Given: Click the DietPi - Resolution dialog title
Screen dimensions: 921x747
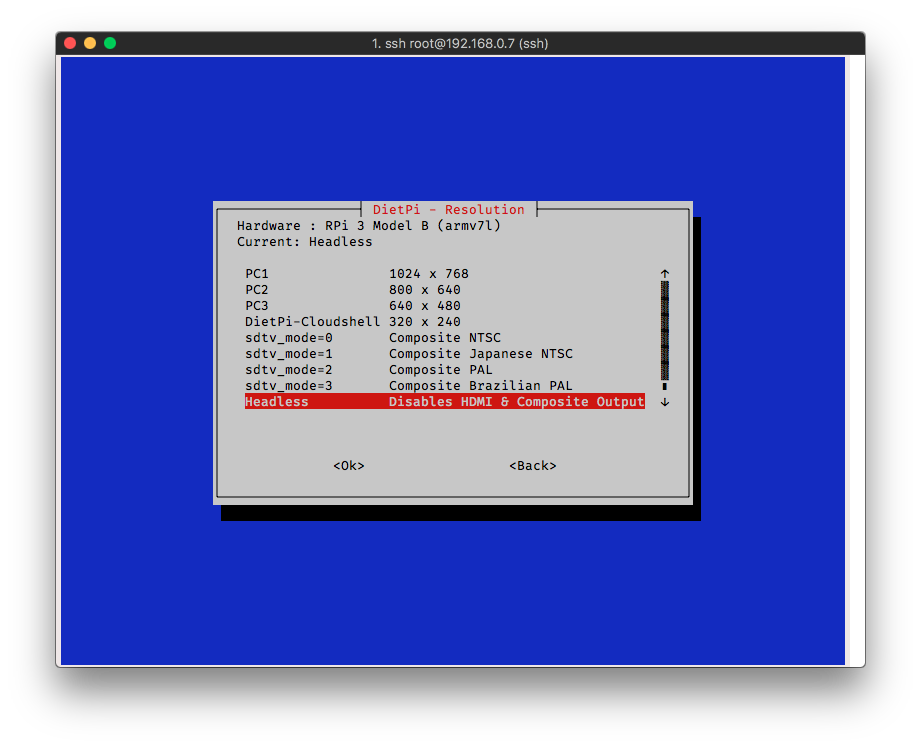Looking at the screenshot, I should point(449,210).
